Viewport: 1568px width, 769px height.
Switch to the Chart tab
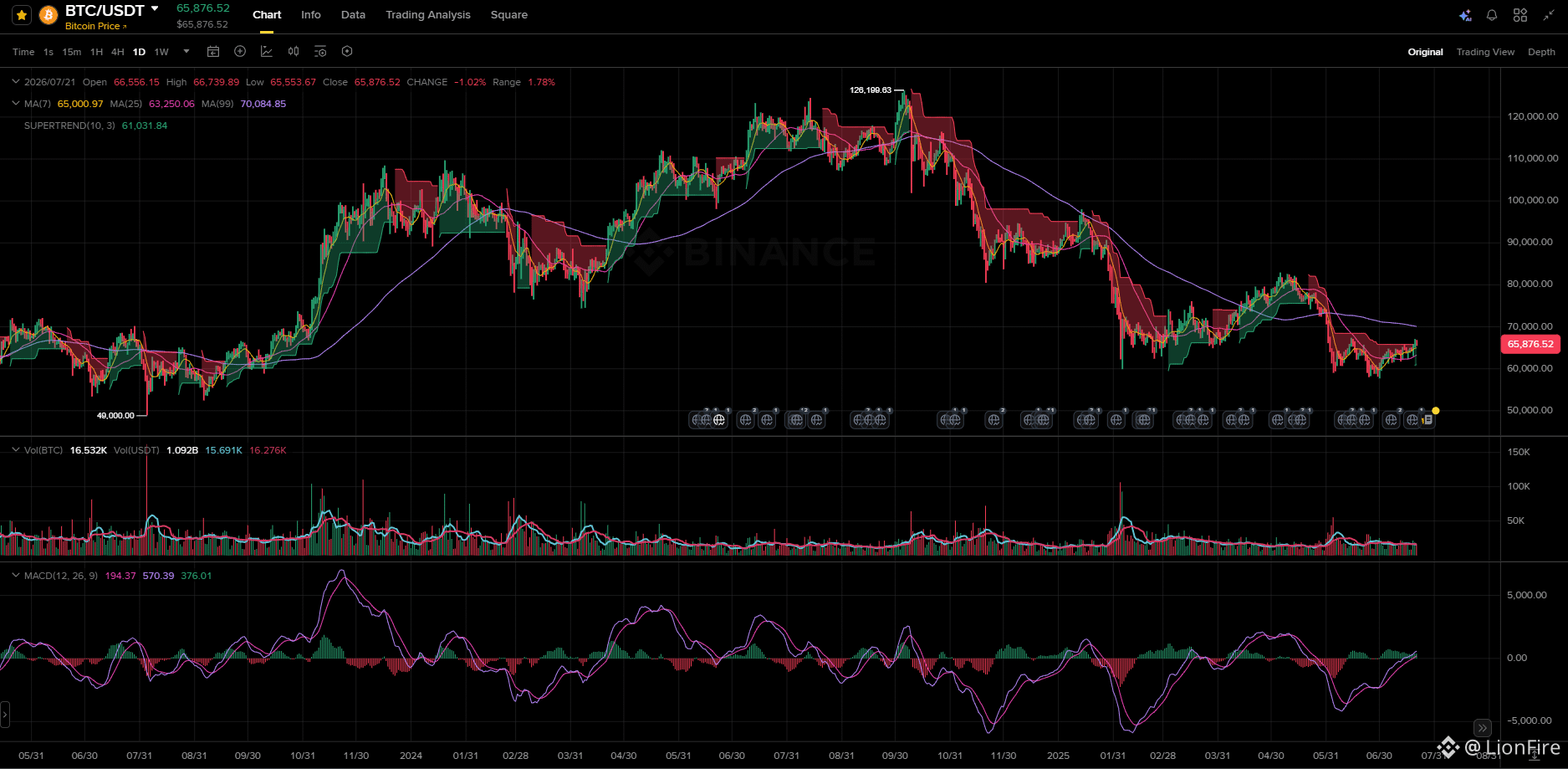point(267,15)
